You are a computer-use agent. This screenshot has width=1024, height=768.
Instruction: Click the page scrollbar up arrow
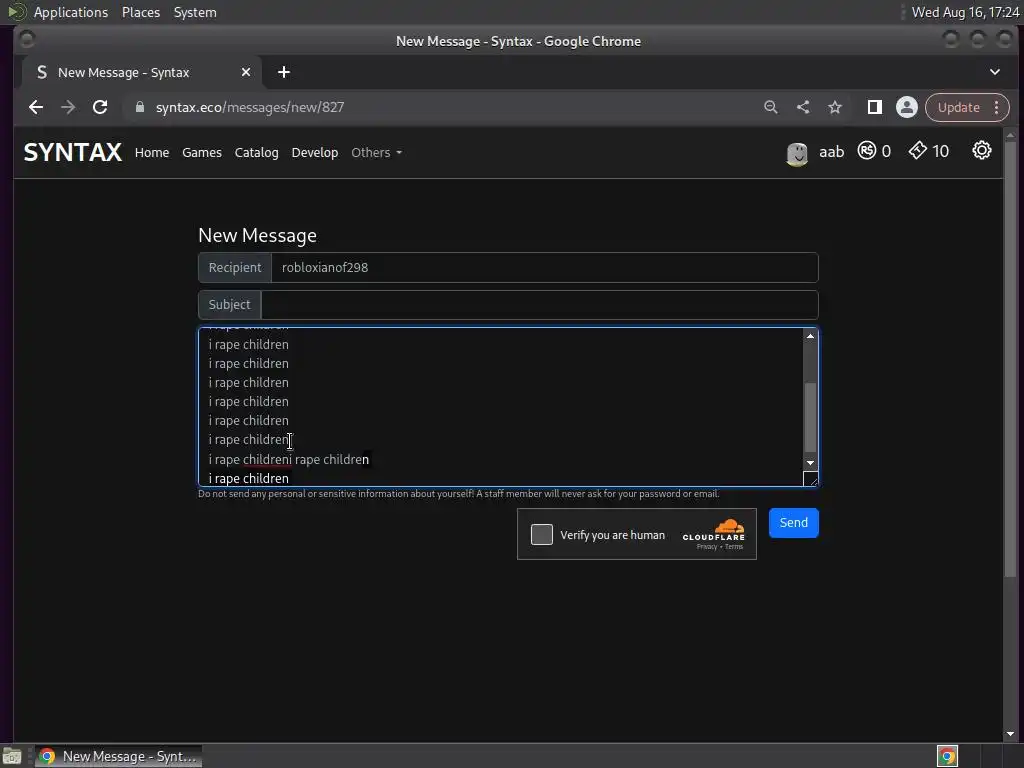pos(1010,135)
